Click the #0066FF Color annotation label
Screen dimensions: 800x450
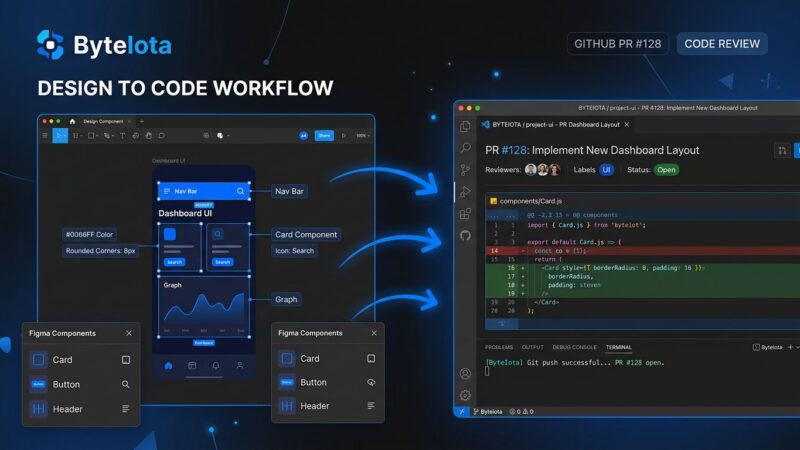[x=89, y=234]
